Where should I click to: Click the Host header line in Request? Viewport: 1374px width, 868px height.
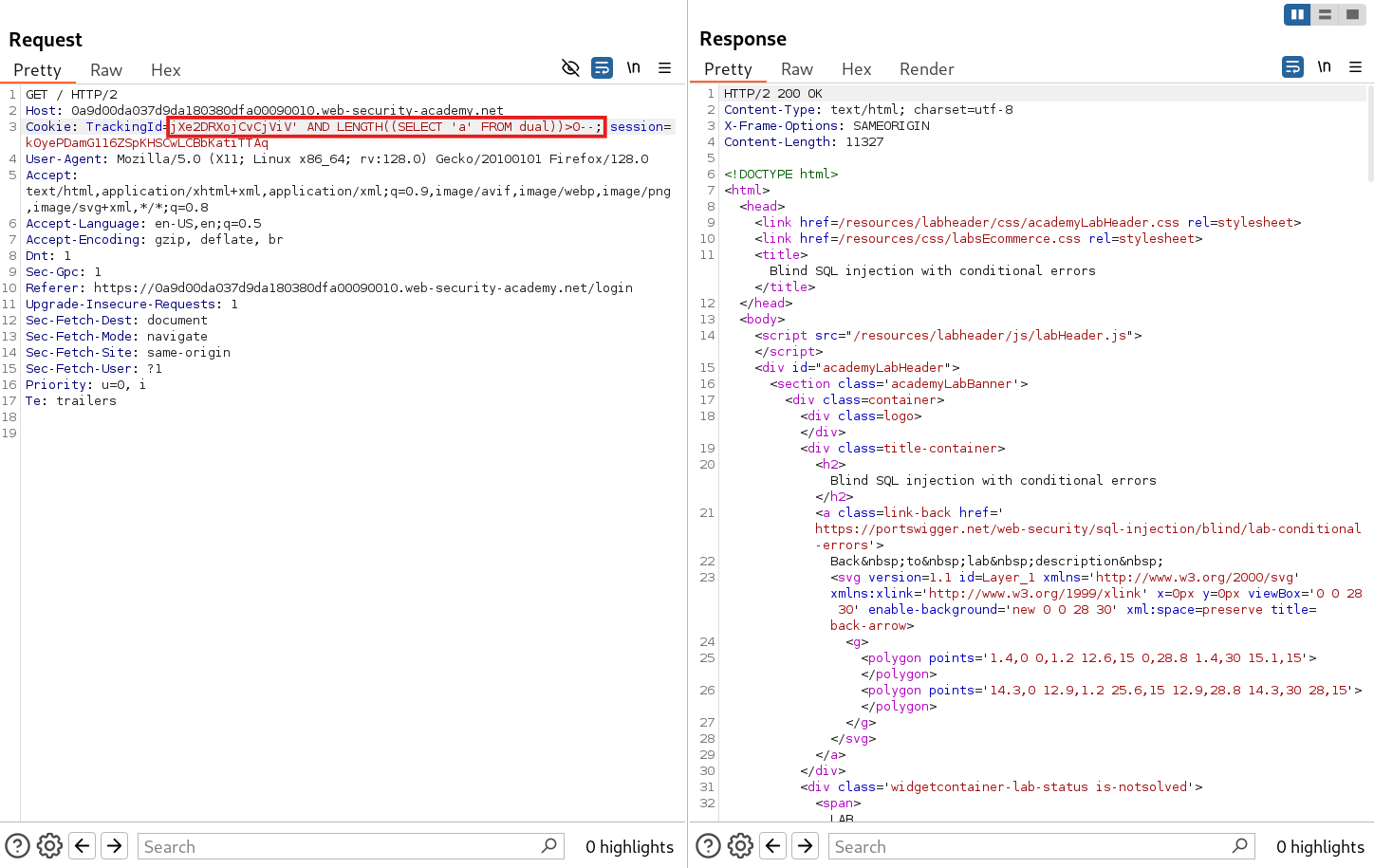pos(265,111)
